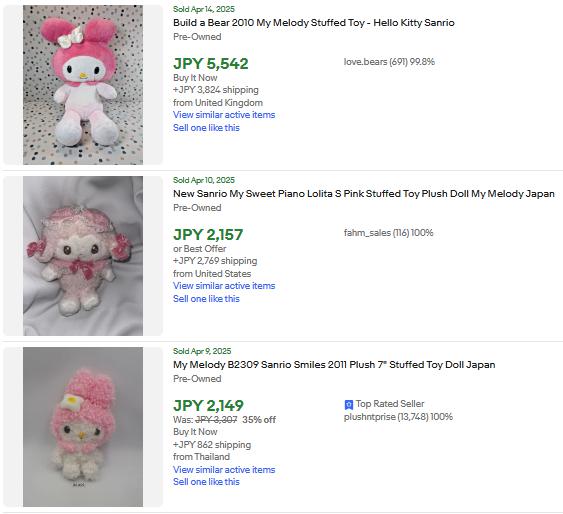The image size is (563, 514).
Task: Sell one like the Build a Bear plush
Action: tap(206, 128)
